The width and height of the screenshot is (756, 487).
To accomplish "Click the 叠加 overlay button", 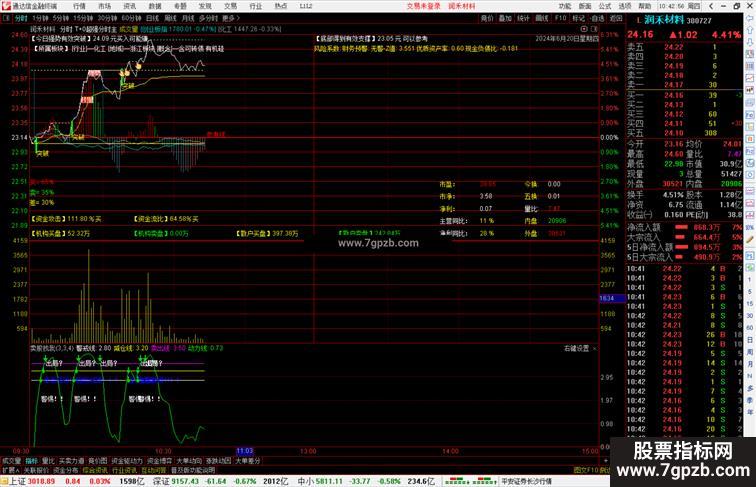I will click(x=505, y=18).
